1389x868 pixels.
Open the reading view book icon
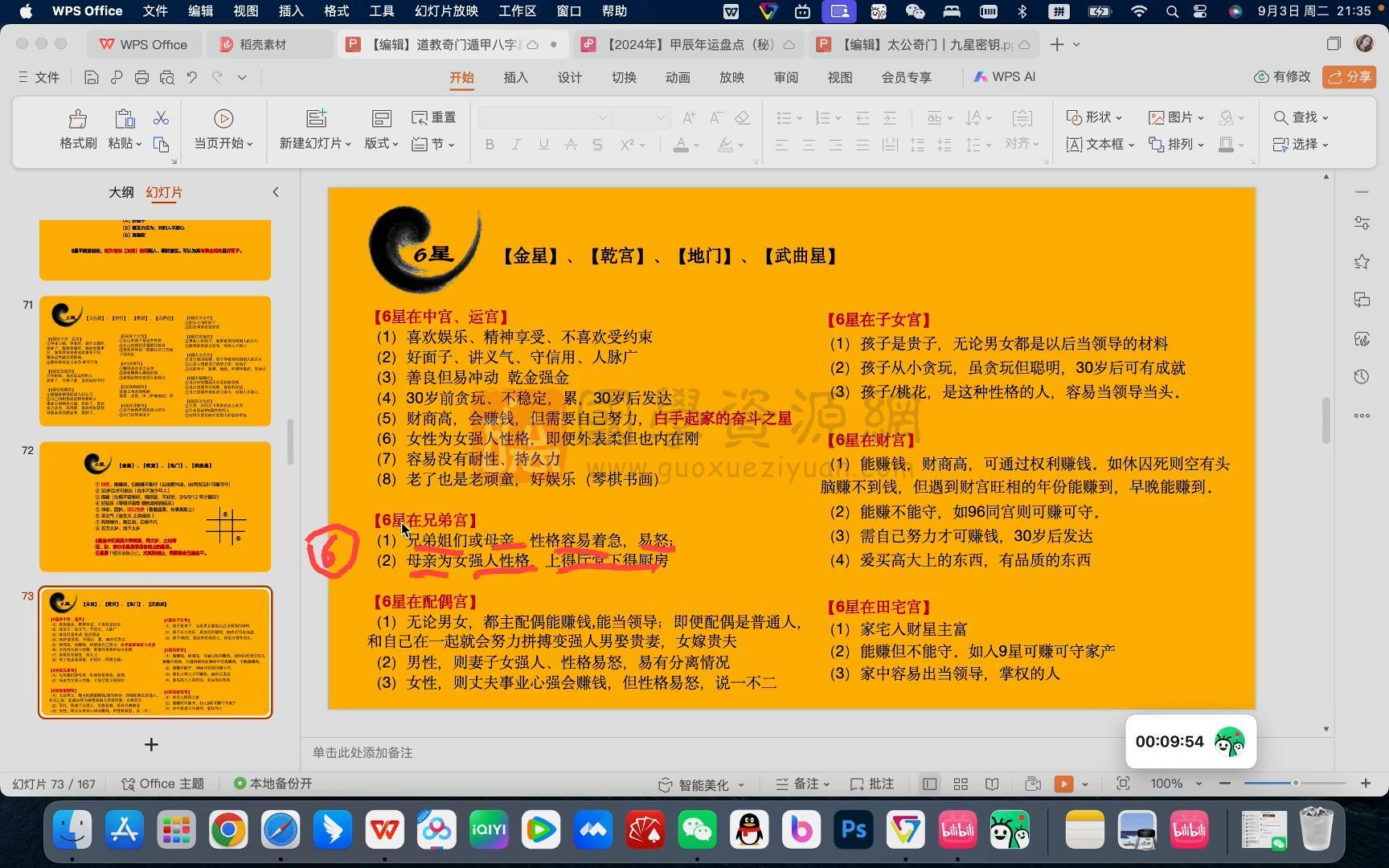[992, 784]
